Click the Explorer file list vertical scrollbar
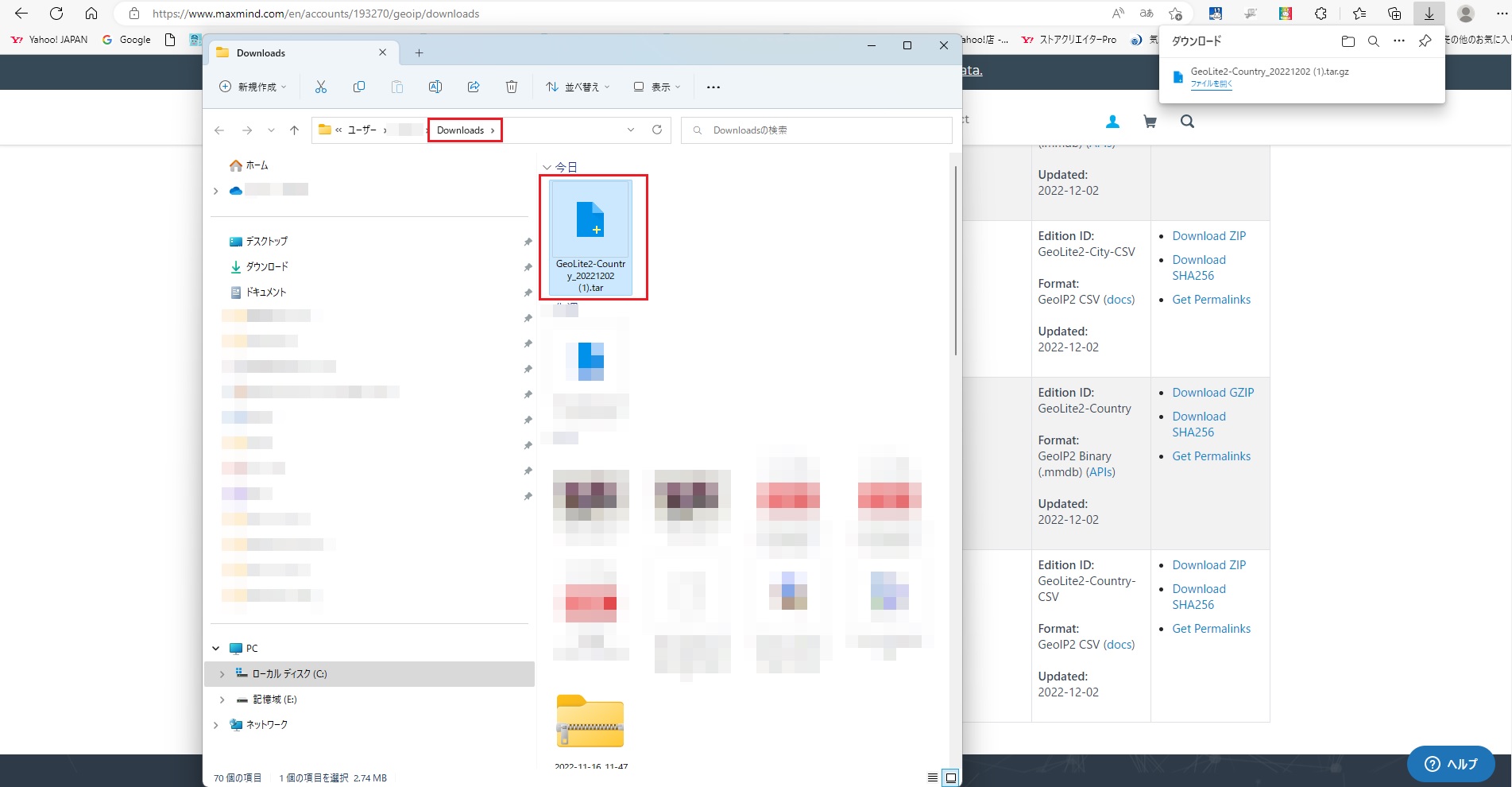Image resolution: width=1512 pixels, height=787 pixels. point(955,262)
